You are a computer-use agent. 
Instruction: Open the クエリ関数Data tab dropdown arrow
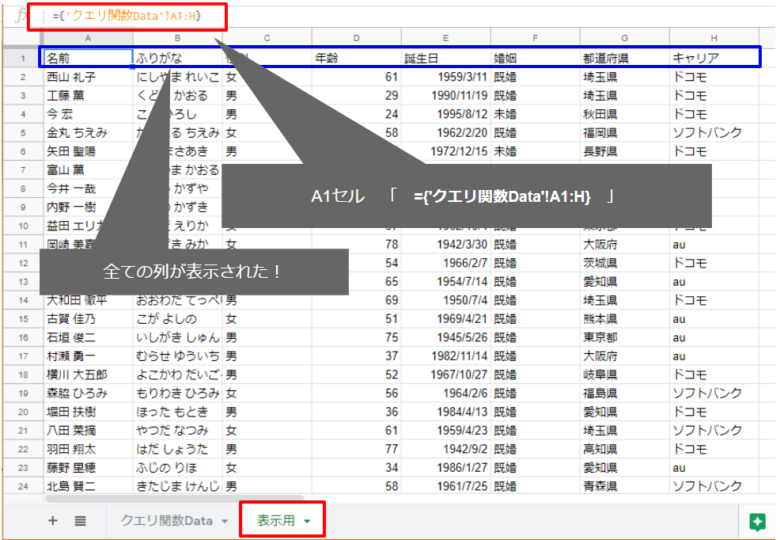225,521
